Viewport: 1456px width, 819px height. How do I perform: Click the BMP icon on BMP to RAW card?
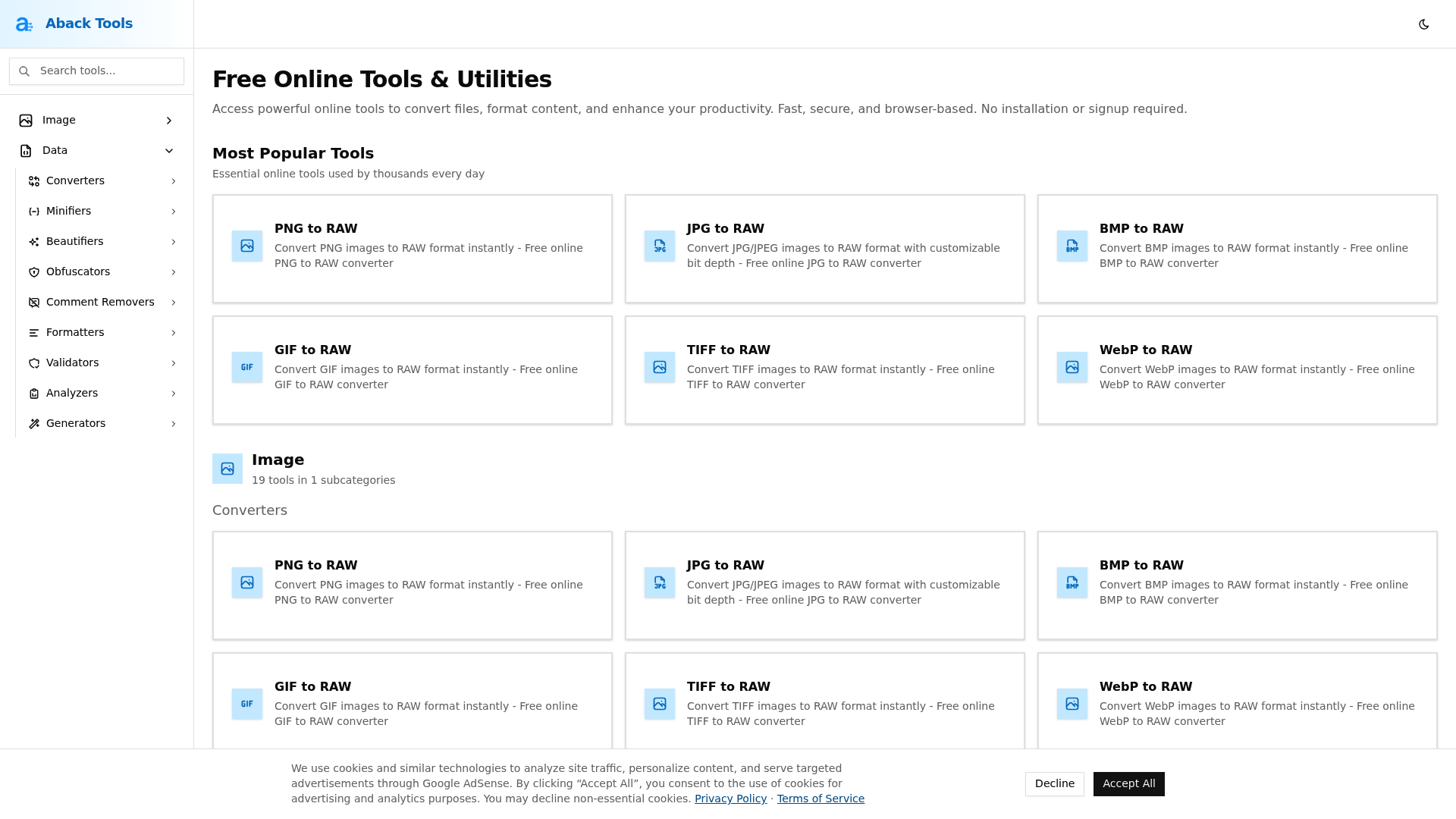pyautogui.click(x=1072, y=246)
